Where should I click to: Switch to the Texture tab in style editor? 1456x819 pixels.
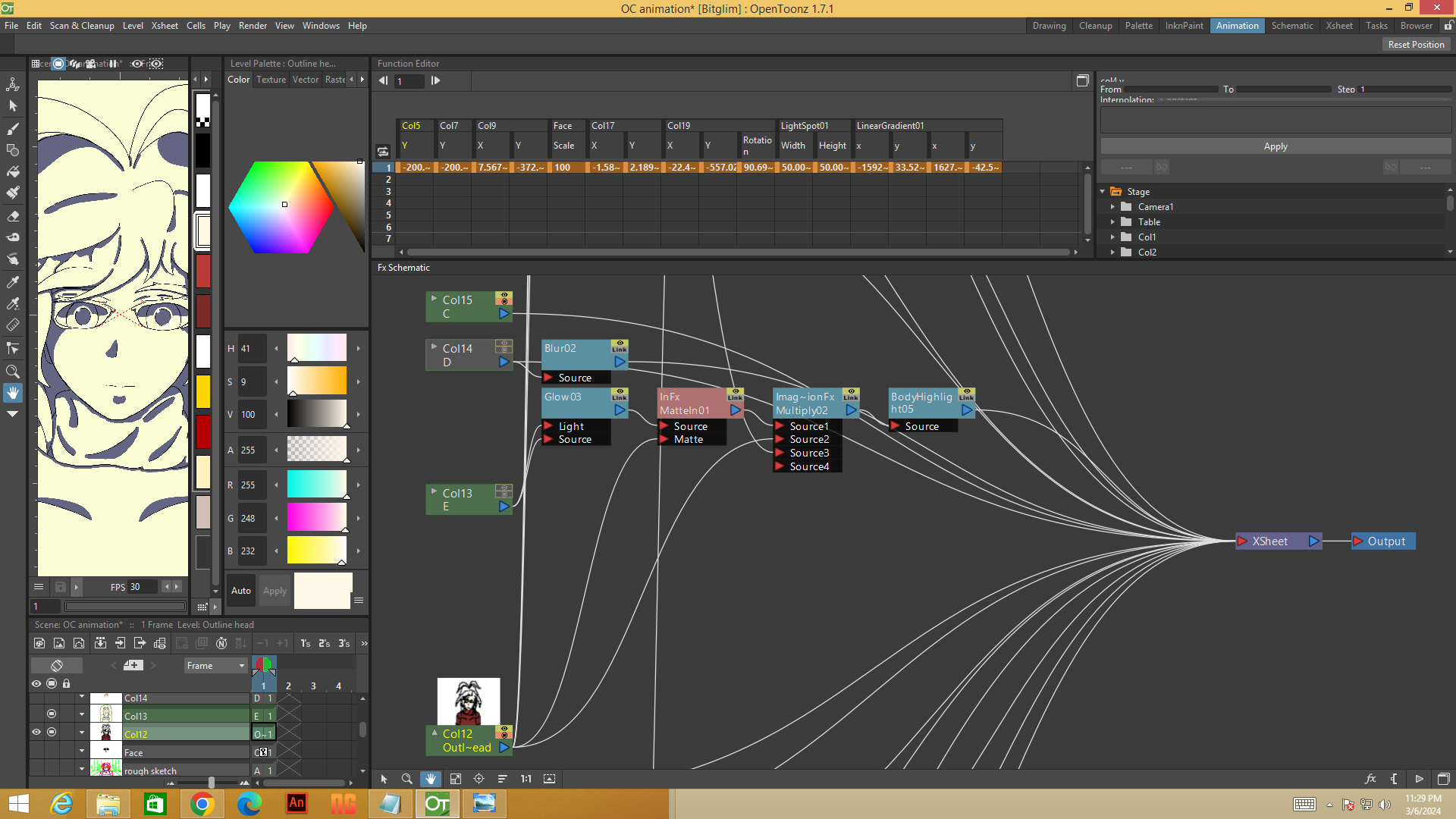click(x=271, y=80)
